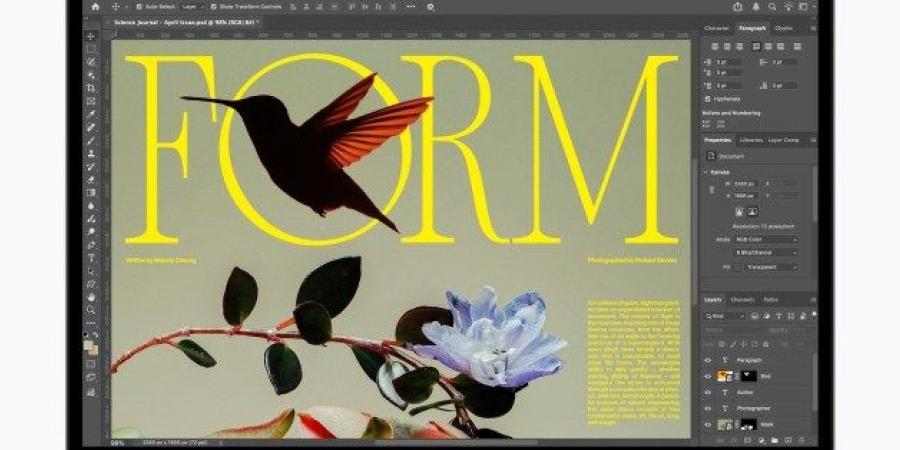Set canvas to portrait orientation in Properties
The image size is (900, 450).
coord(739,212)
